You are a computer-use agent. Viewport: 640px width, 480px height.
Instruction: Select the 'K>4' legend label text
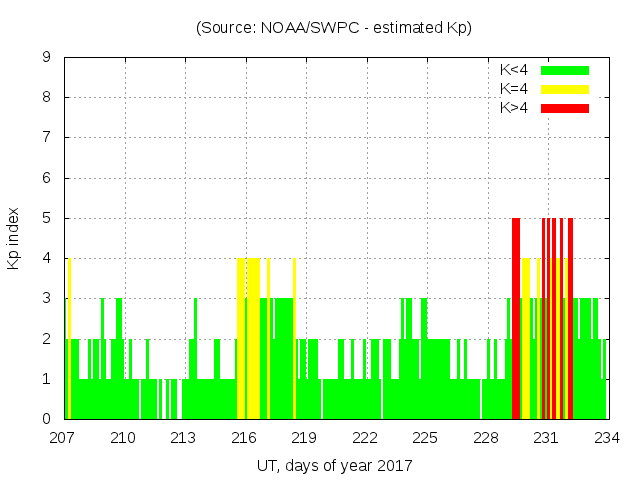point(514,108)
